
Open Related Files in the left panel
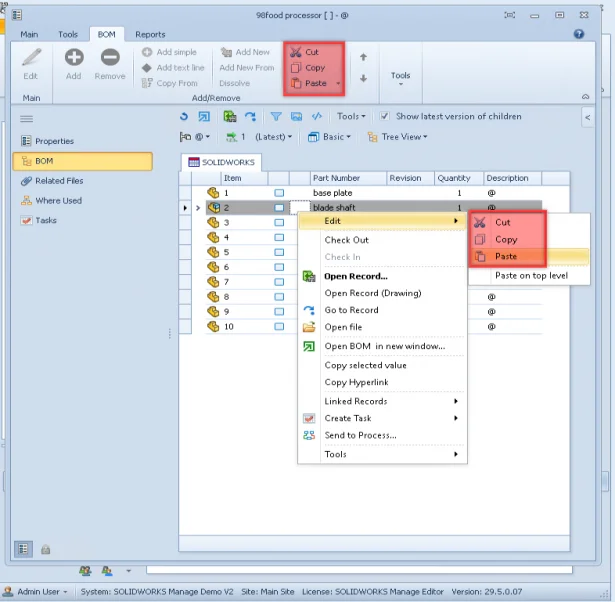coord(58,181)
